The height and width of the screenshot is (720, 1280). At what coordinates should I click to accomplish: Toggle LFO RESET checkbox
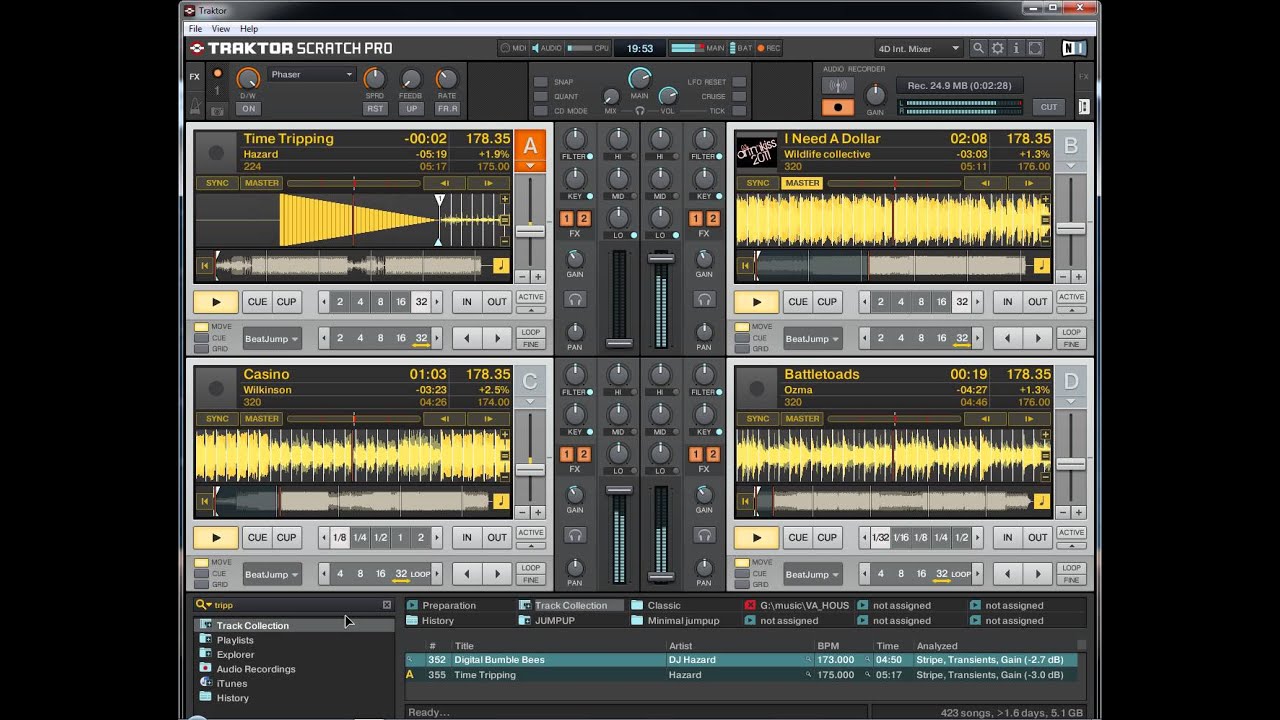pyautogui.click(x=739, y=82)
